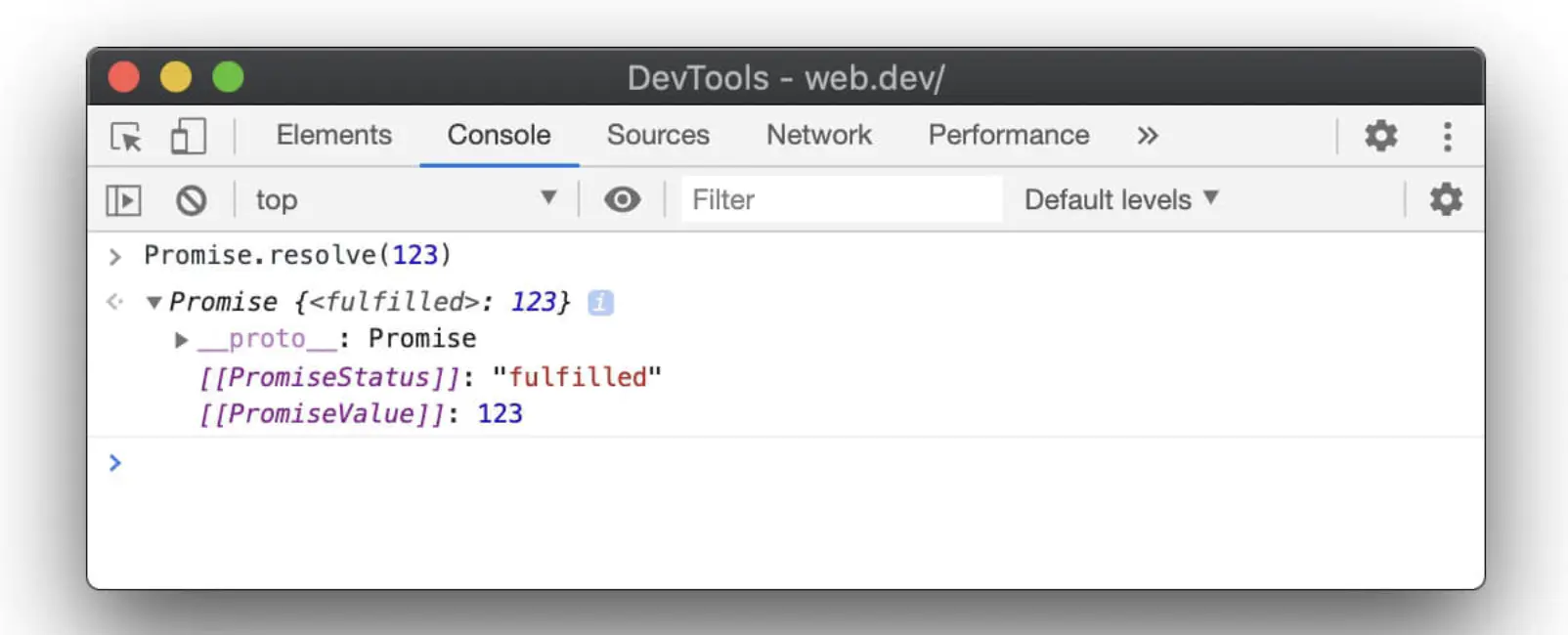Open the Performance tab
1568x635 pixels.
pyautogui.click(x=1008, y=135)
